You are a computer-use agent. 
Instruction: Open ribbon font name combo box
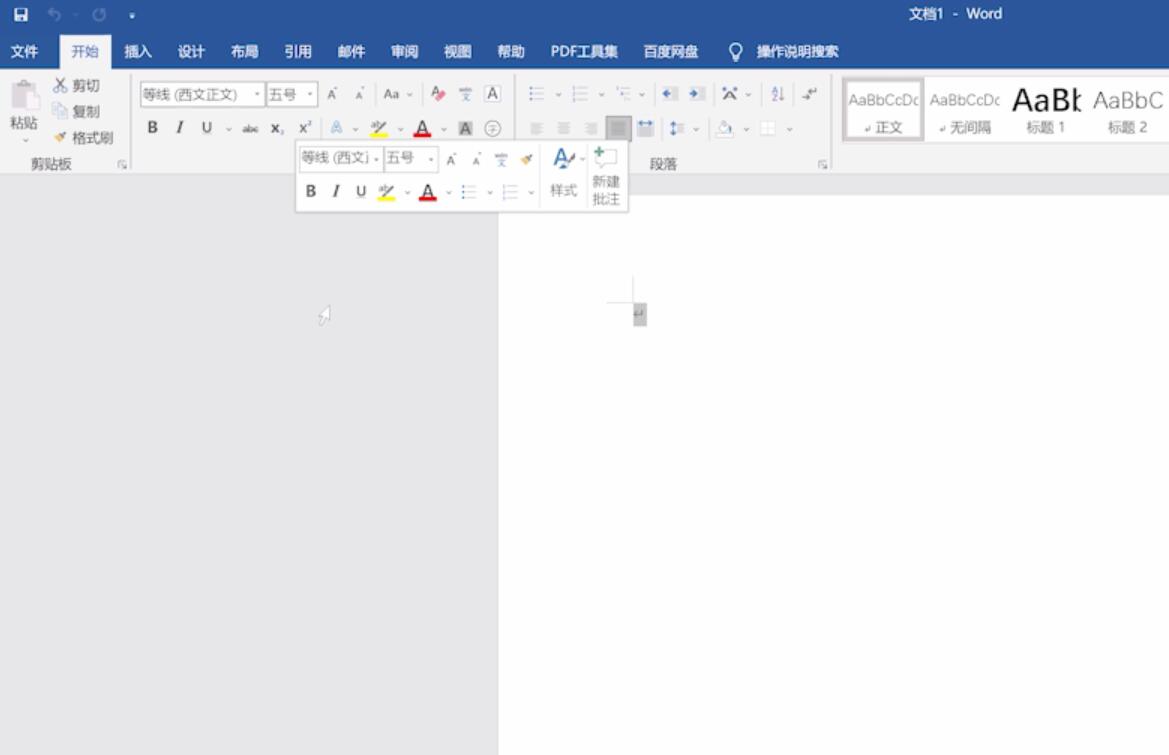[202, 94]
